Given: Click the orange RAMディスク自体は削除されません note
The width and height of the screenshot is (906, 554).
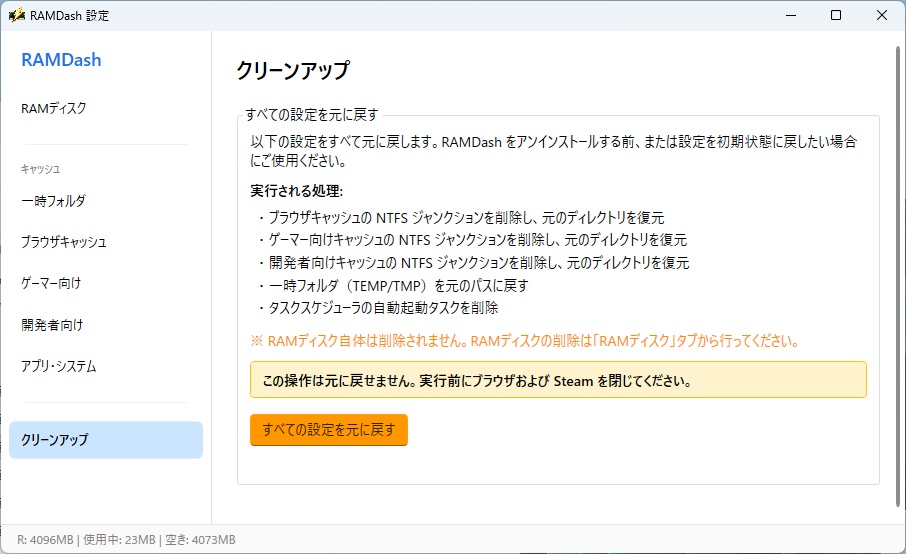Looking at the screenshot, I should (x=525, y=341).
